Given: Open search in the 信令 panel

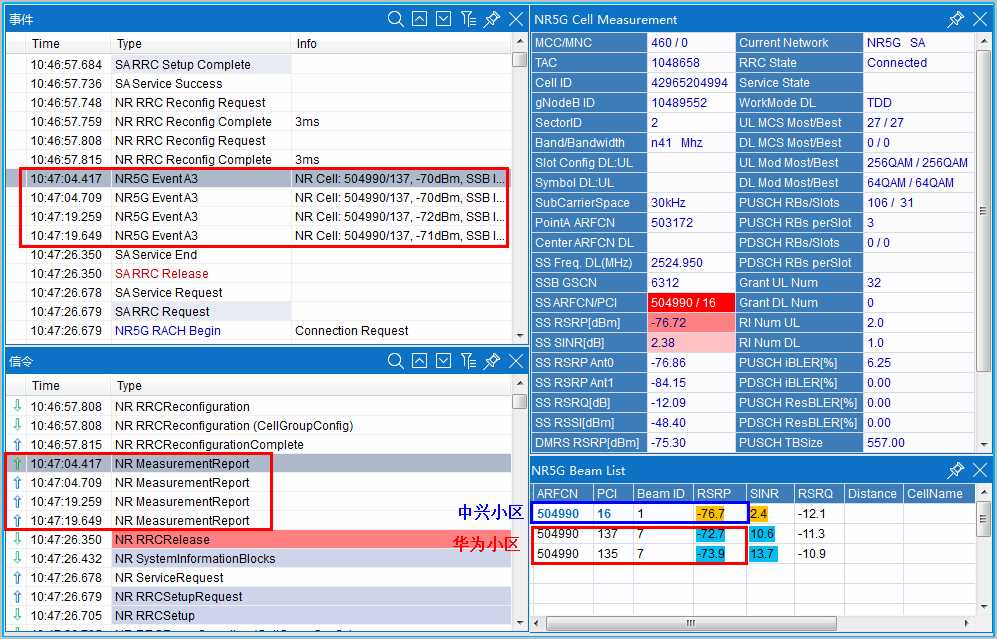Looking at the screenshot, I should coord(396,361).
